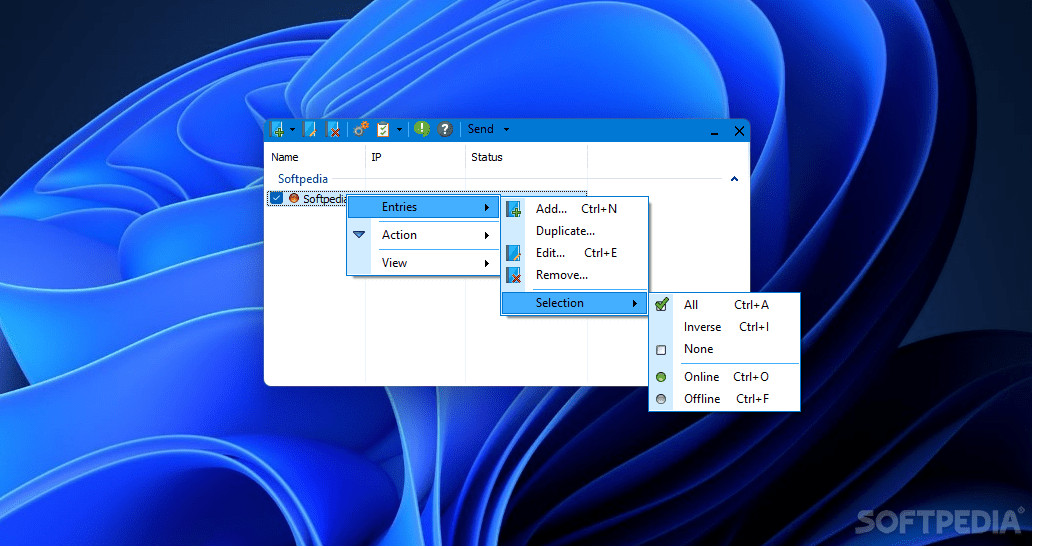Click the gray question mark help icon

pos(445,130)
